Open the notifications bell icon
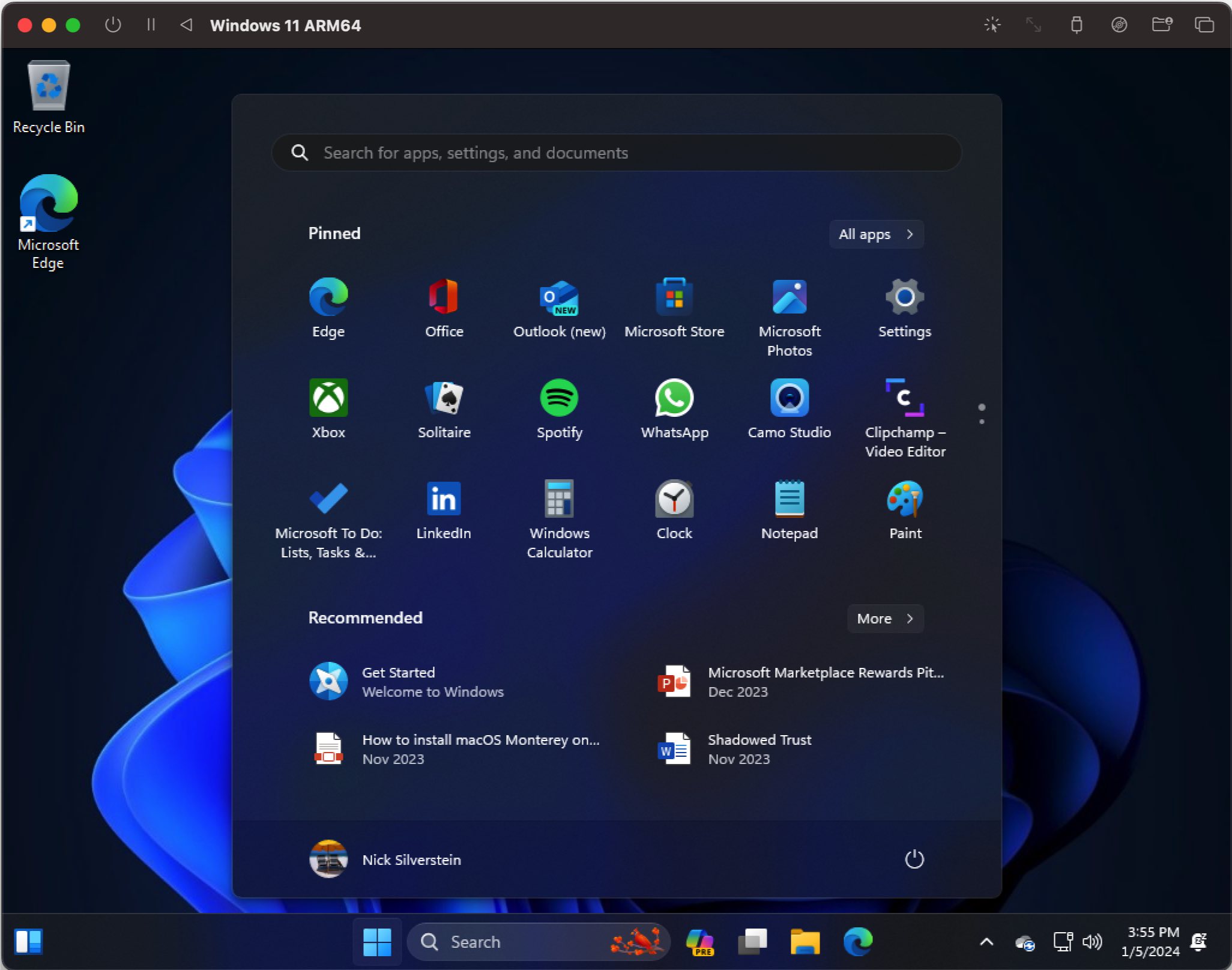This screenshot has width=1232, height=970. (x=1198, y=942)
